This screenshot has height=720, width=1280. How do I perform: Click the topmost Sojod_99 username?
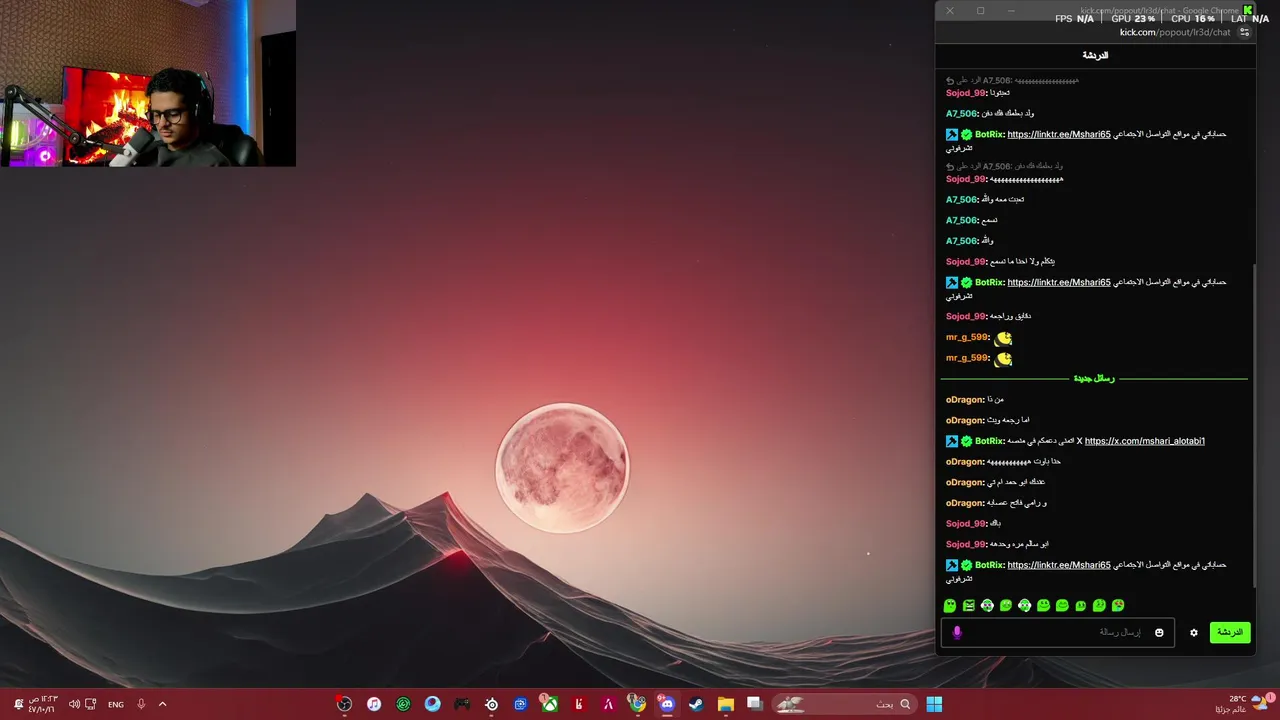pos(965,93)
